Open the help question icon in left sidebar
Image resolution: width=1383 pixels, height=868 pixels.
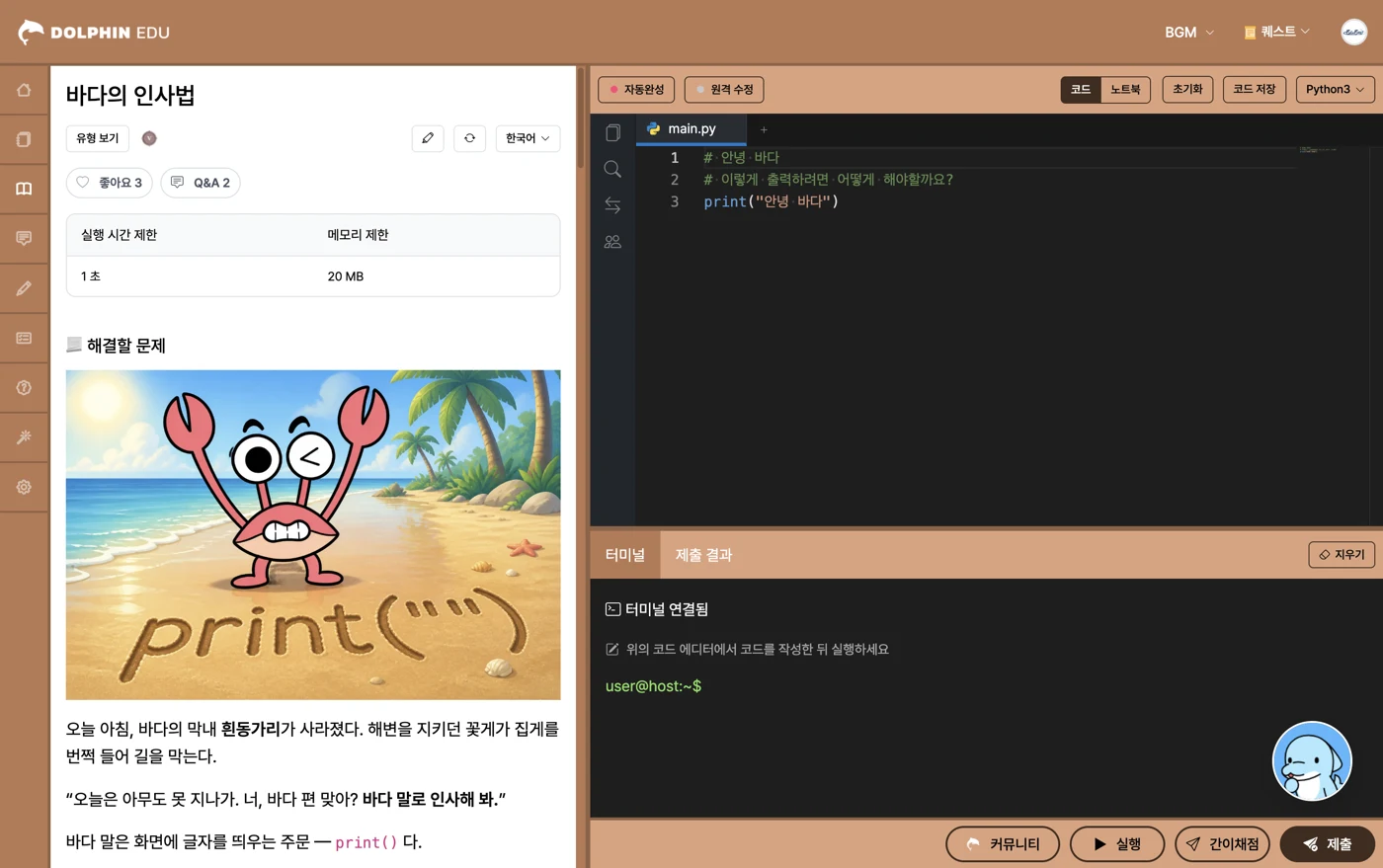(24, 387)
